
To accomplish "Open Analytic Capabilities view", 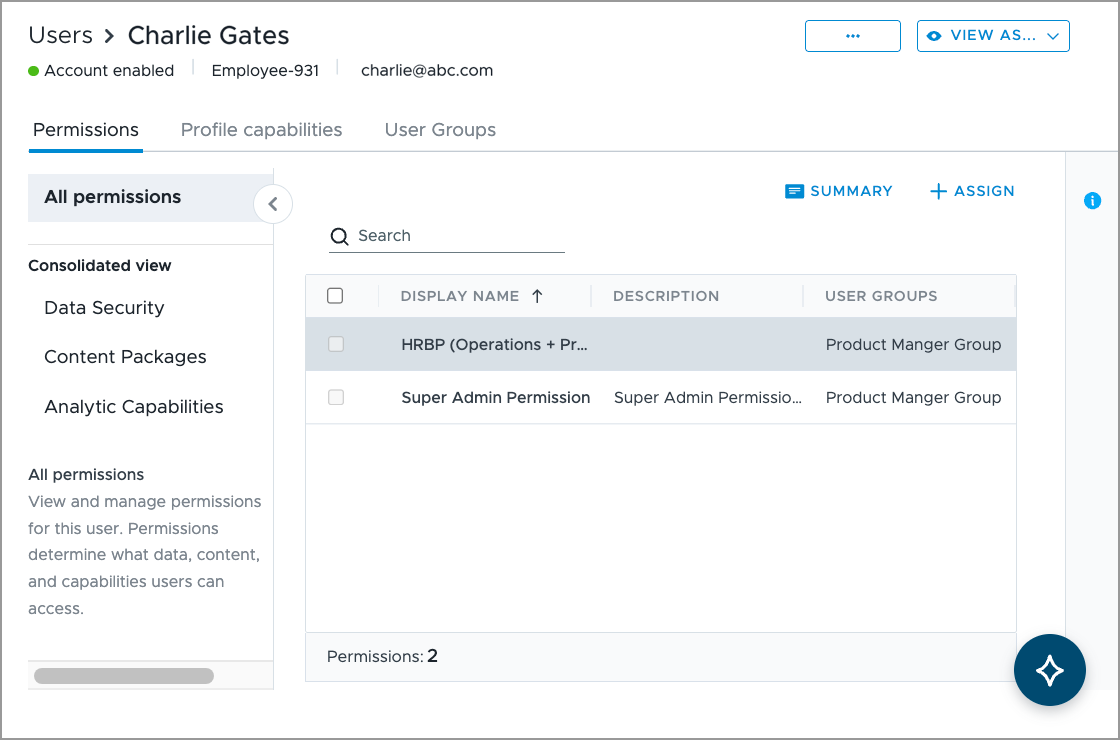I will 134,407.
